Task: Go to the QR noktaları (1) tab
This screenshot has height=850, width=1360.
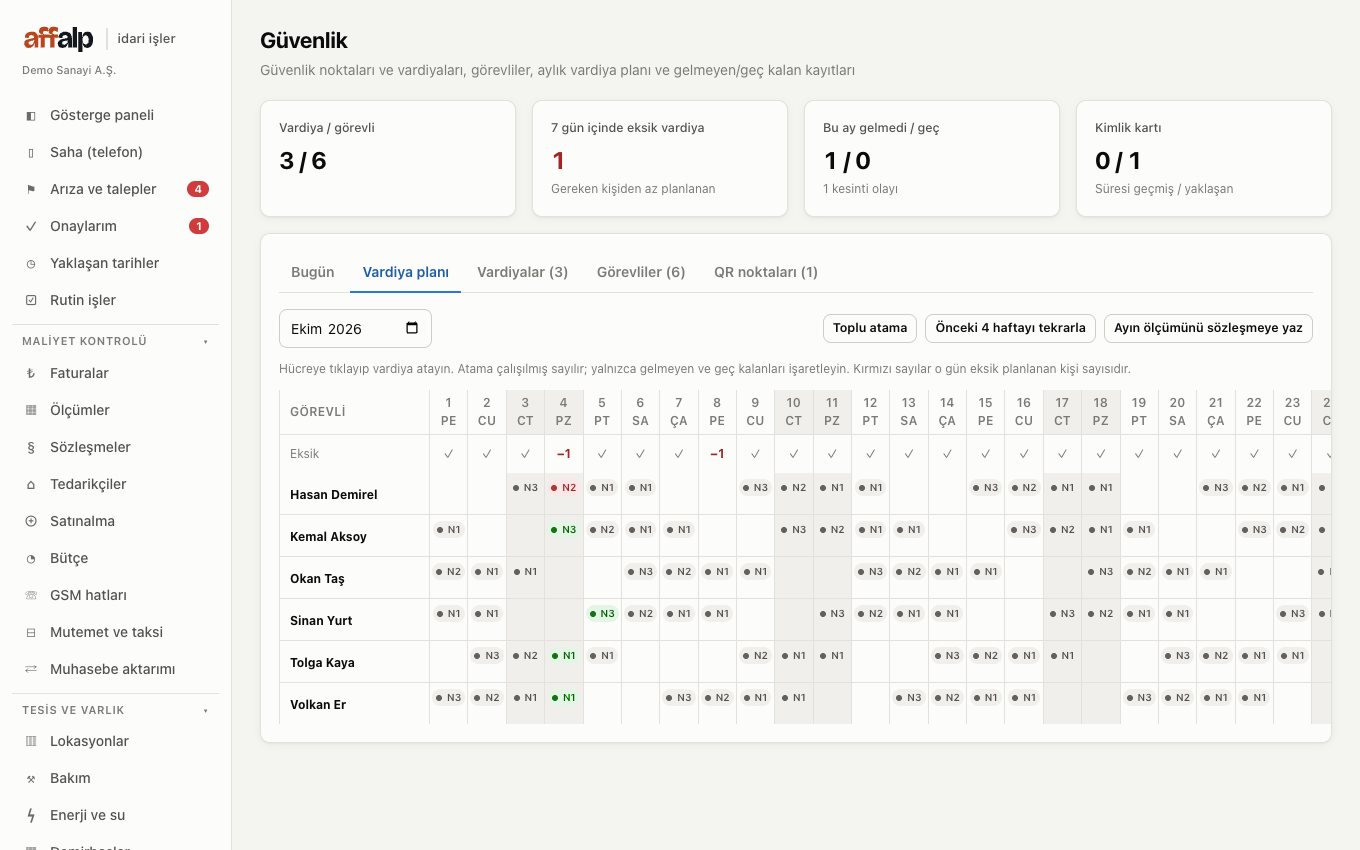Action: [766, 272]
